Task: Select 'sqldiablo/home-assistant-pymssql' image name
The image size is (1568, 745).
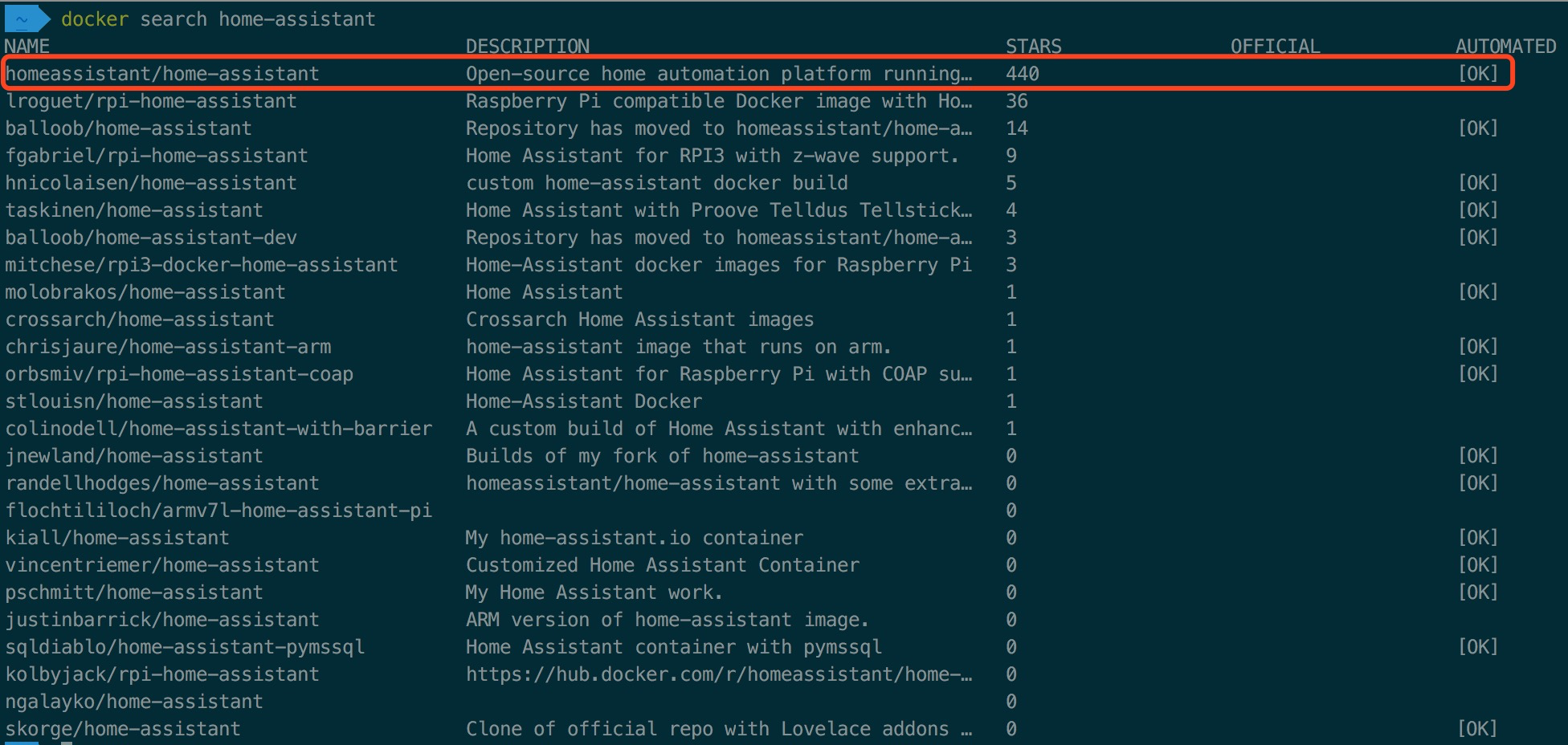Action: 185,647
